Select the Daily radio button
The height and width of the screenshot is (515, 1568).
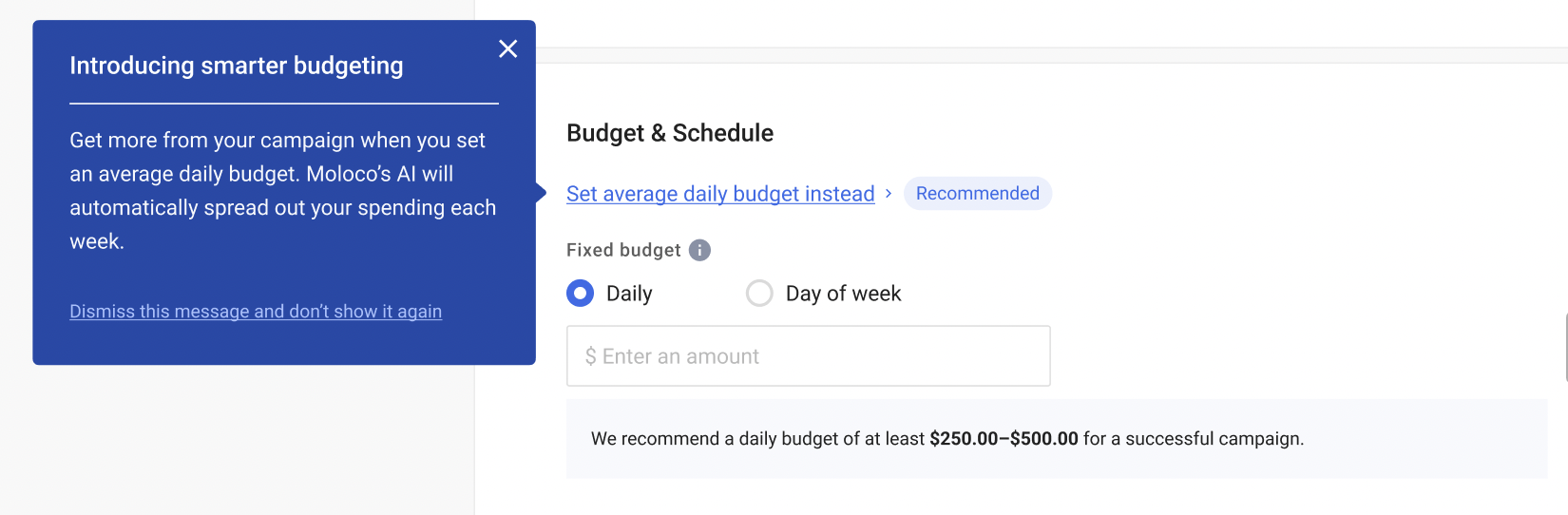click(x=580, y=294)
